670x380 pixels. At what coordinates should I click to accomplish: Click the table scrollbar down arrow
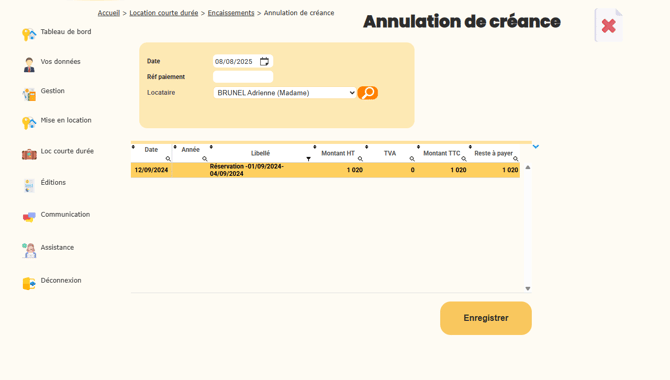point(528,289)
